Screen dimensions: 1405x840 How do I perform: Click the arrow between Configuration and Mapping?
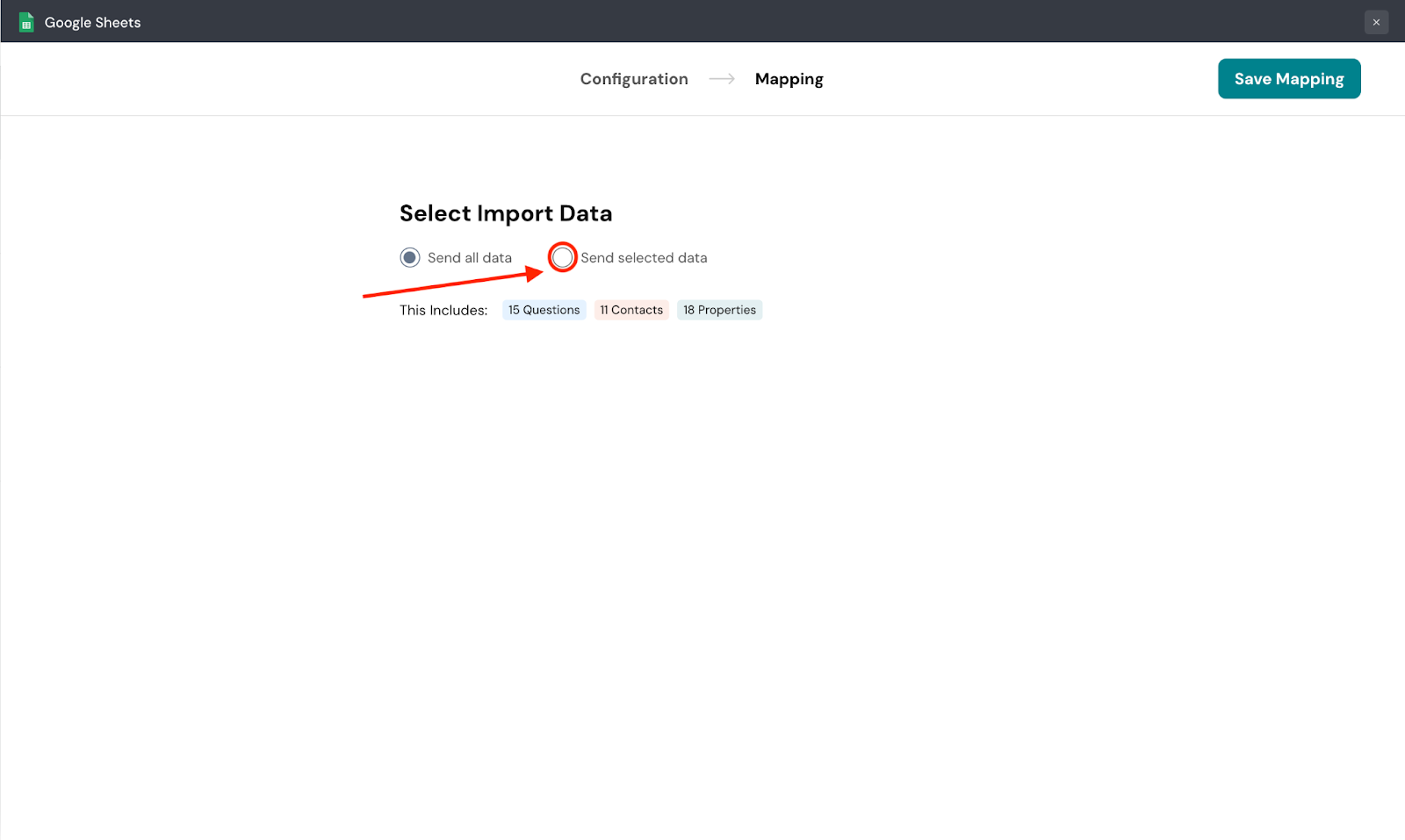(722, 79)
